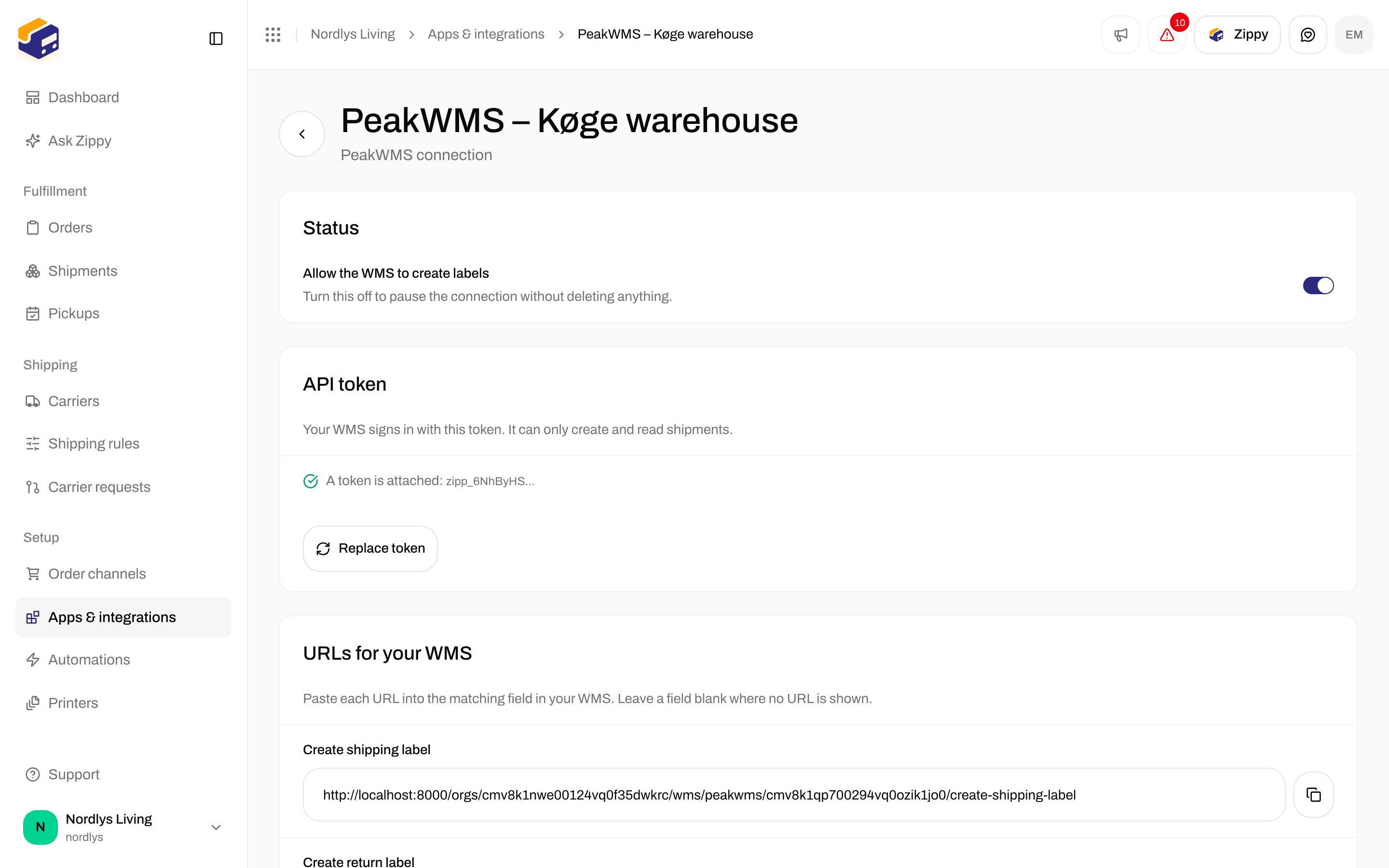This screenshot has height=868, width=1389.
Task: Open the EM user avatar menu
Action: [1354, 34]
